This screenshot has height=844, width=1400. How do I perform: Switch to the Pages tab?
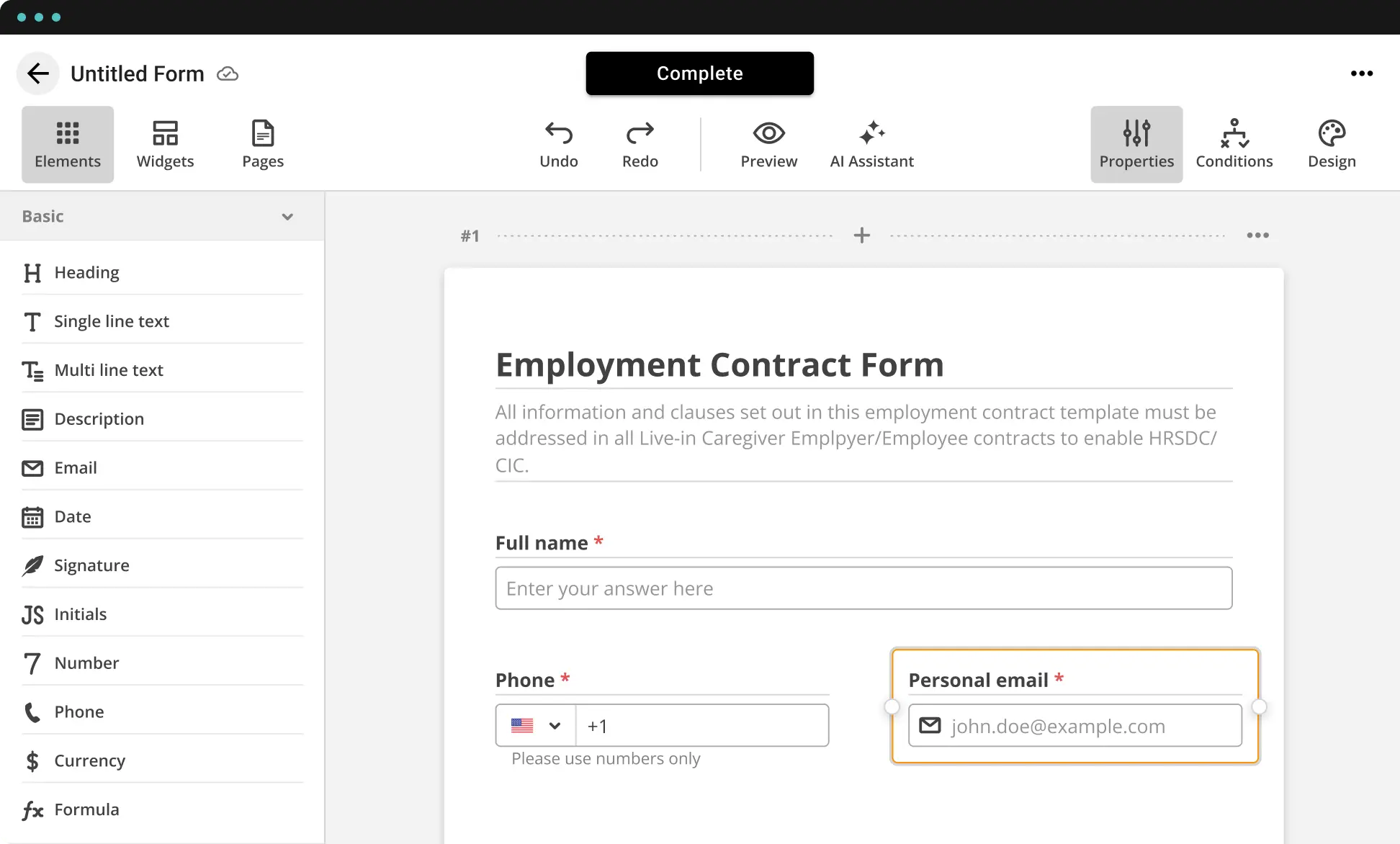(263, 144)
